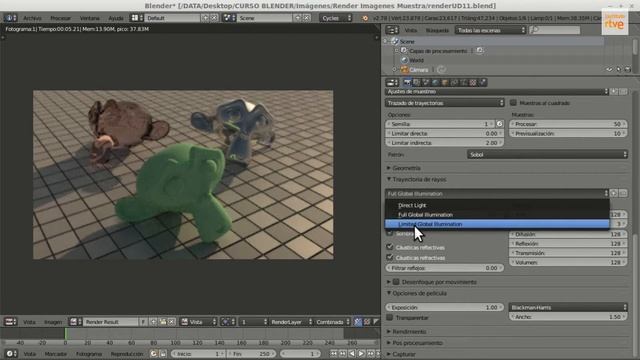Enable the Transparentar checkbox

tap(389, 317)
